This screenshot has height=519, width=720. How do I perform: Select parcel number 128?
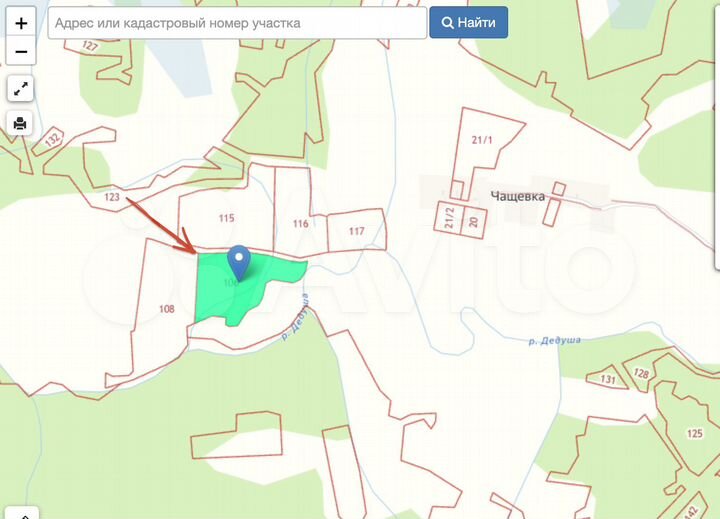[x=641, y=373]
